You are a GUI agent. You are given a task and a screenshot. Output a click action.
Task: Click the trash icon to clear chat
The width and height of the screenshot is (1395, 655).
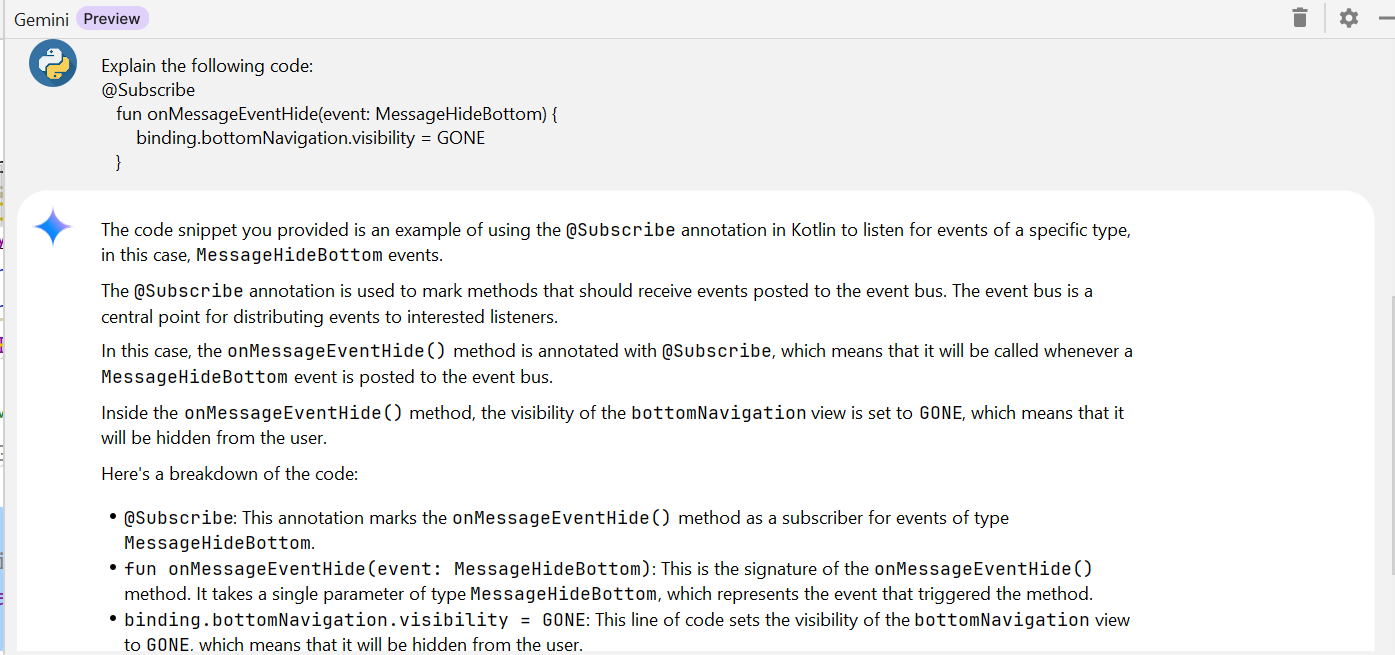(x=1300, y=18)
